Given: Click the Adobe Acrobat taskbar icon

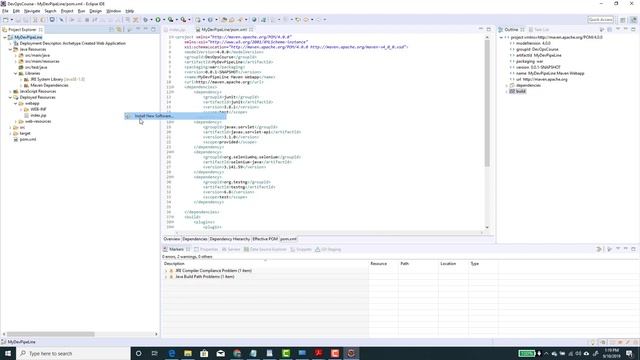Looking at the screenshot, I should 318,353.
